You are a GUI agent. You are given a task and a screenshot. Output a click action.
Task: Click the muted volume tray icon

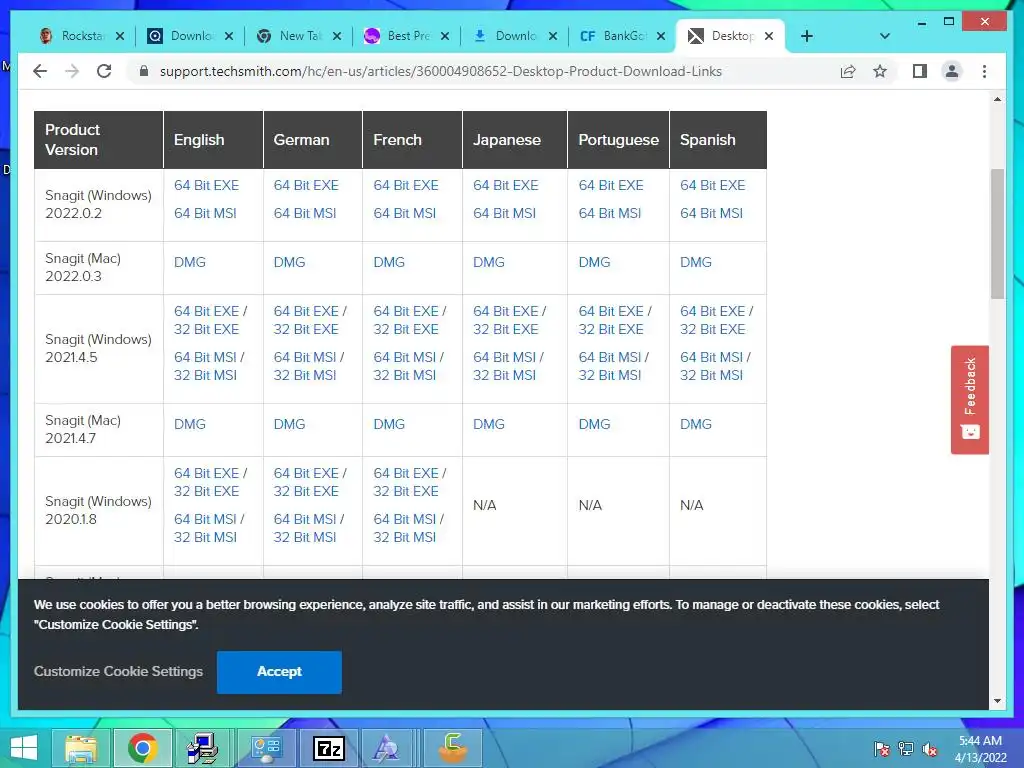(929, 749)
